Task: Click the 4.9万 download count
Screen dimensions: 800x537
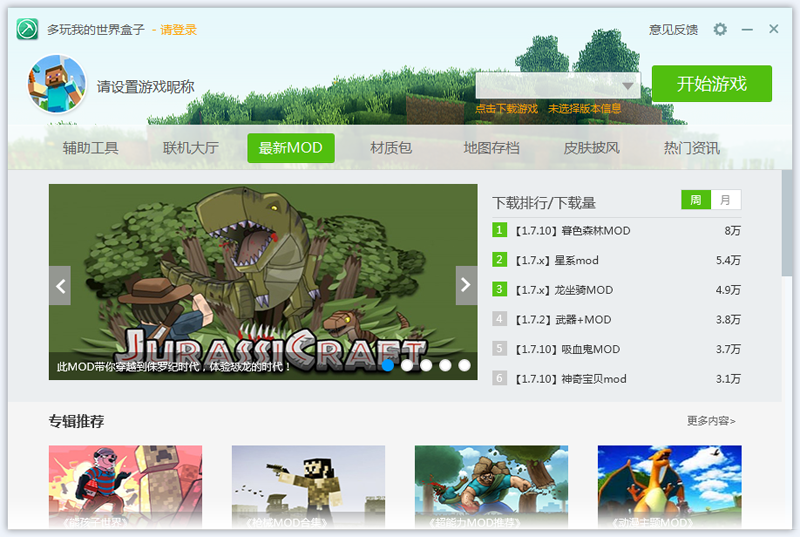Action: [x=728, y=290]
